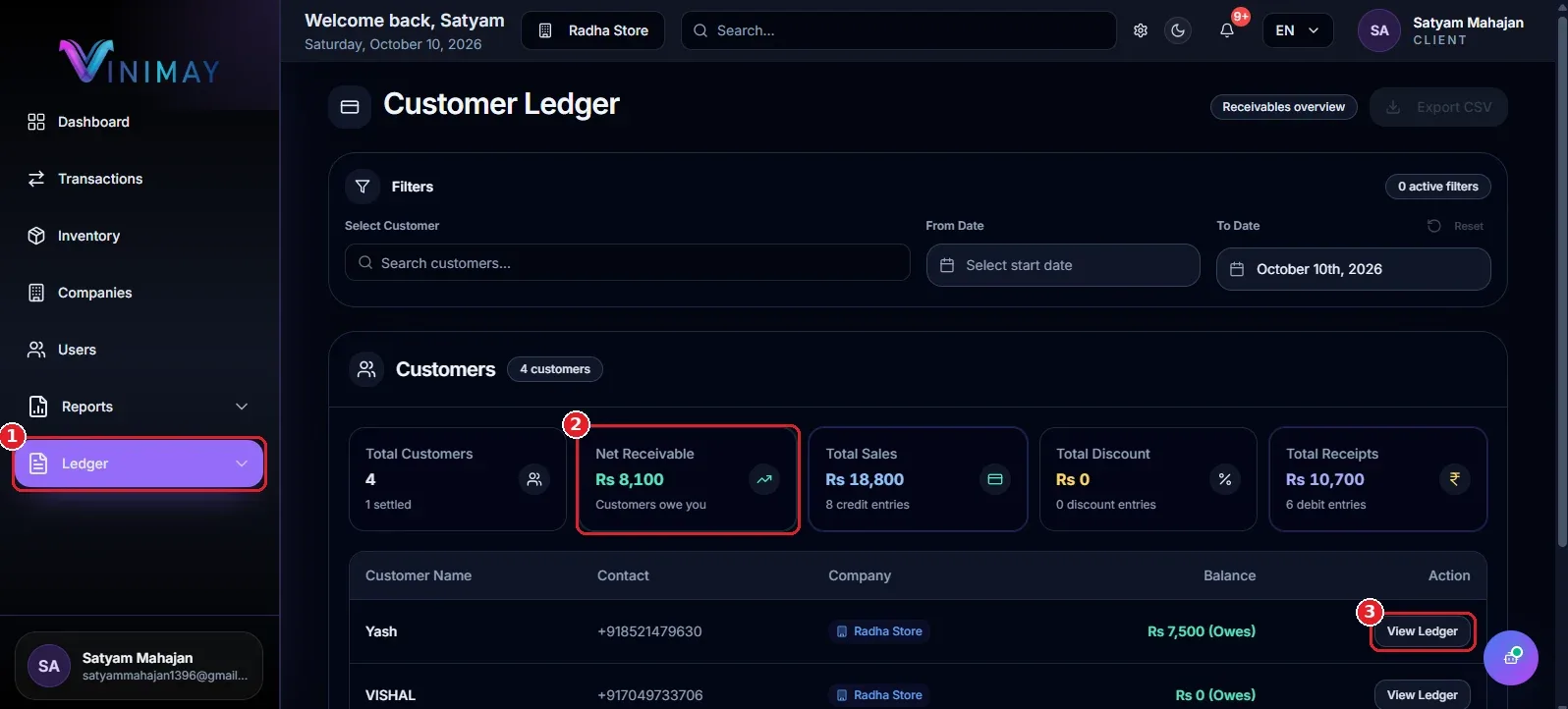The image size is (1568, 709).
Task: Click the Customers section people icon
Action: [366, 369]
